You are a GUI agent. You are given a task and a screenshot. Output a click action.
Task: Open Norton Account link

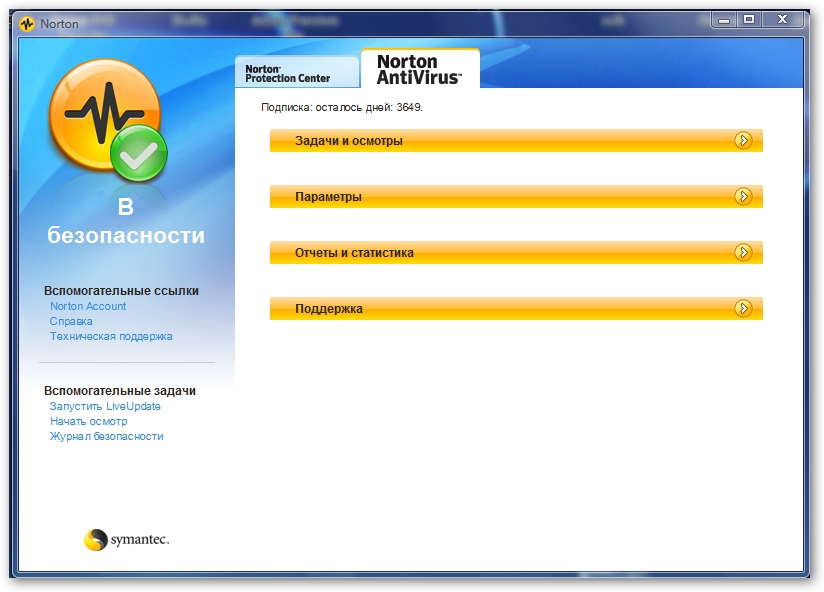[88, 306]
